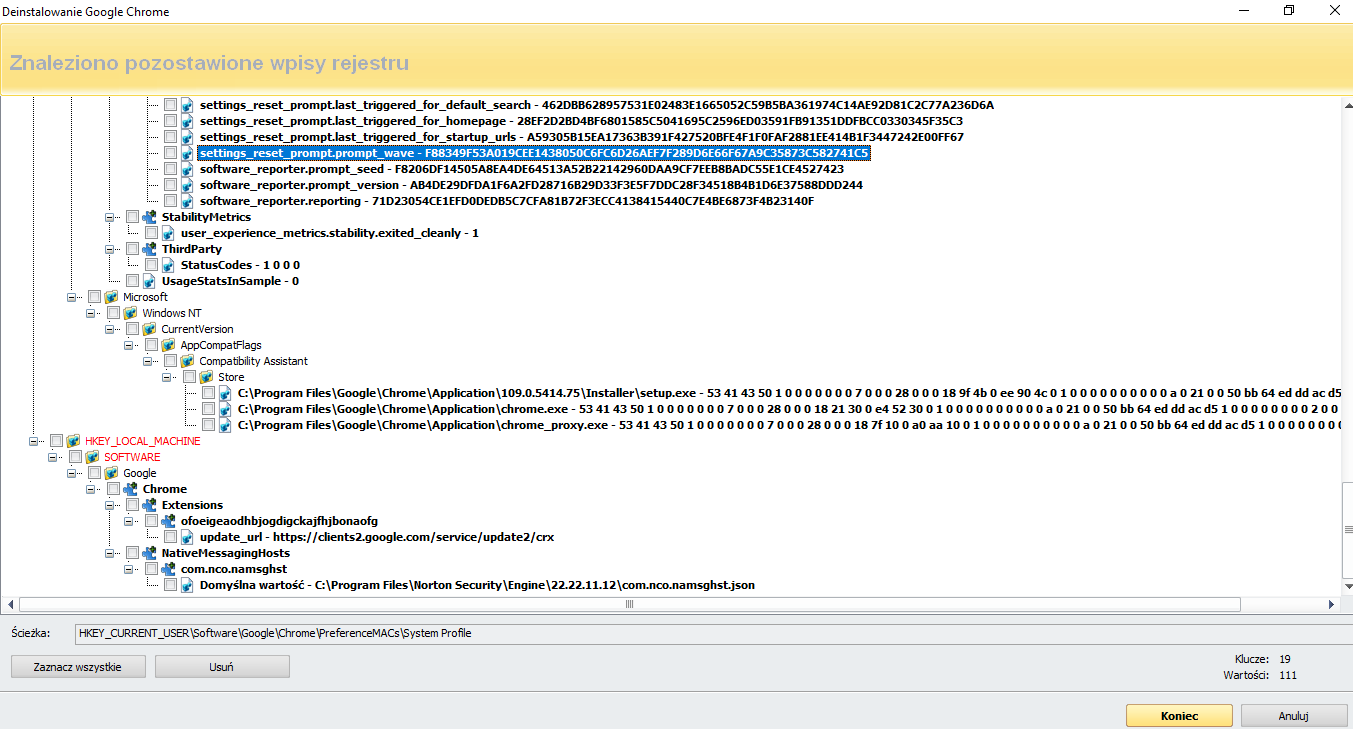
Task: Select the settings_reset_prompt.last_triggered_for_startup_urls entry
Action: [582, 137]
